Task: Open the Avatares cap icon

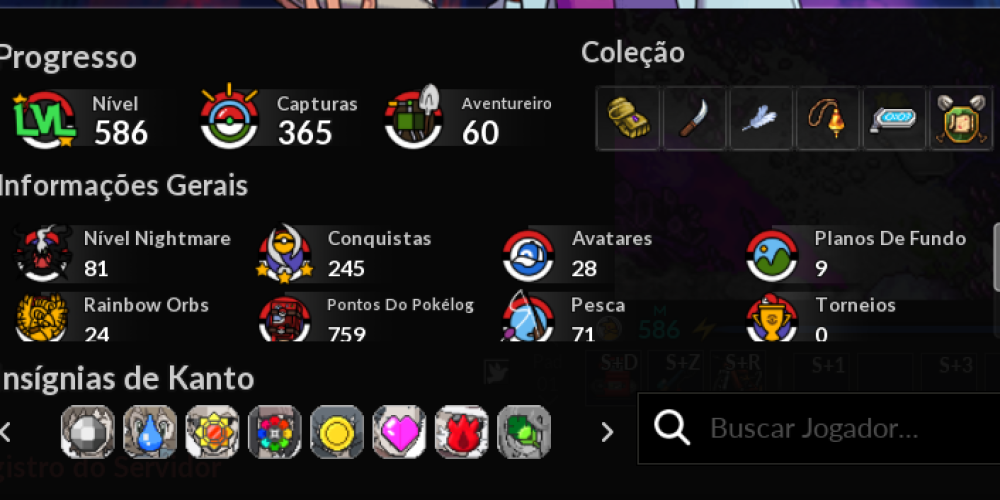Action: (529, 255)
